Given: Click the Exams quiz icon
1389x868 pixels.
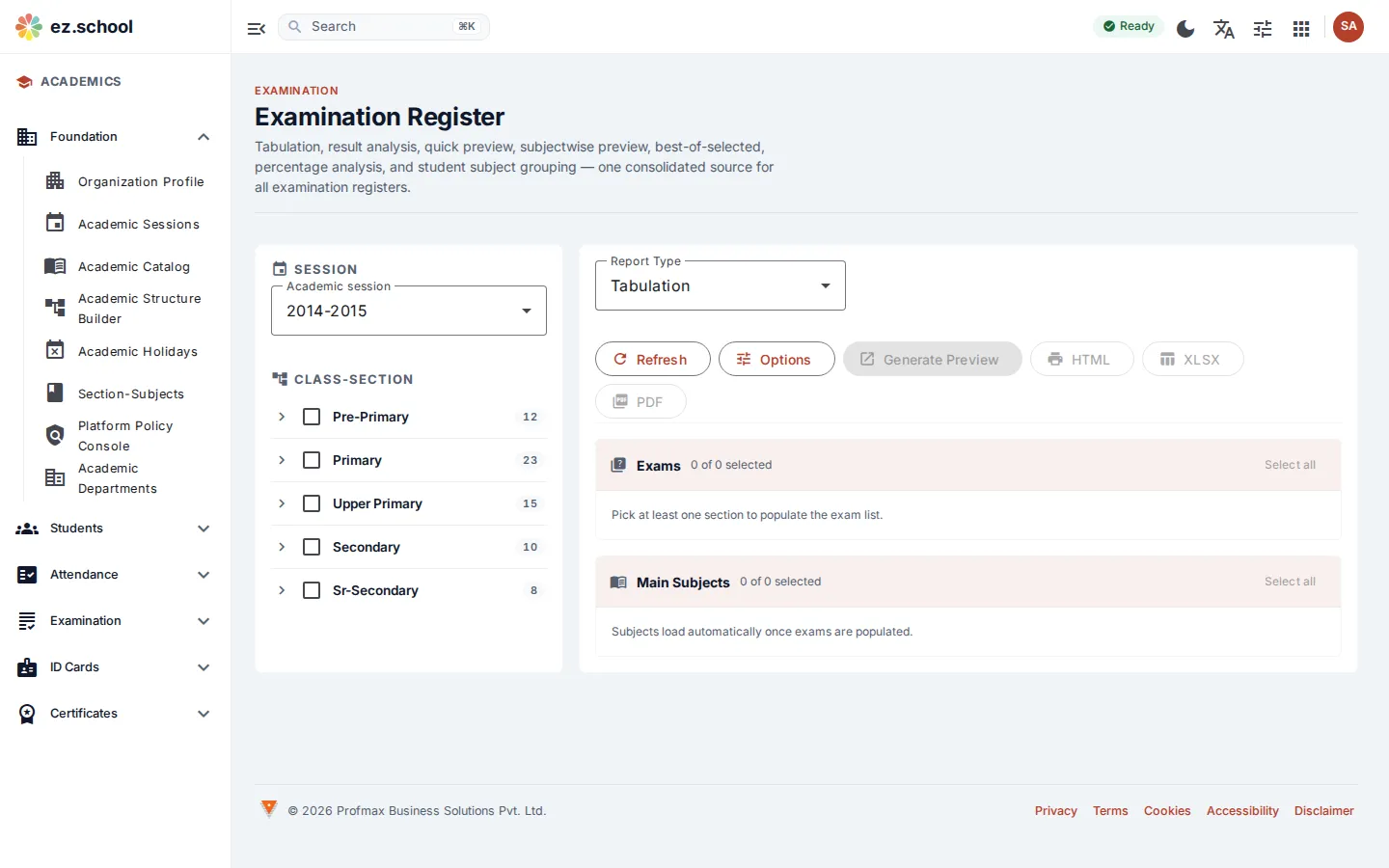Looking at the screenshot, I should [618, 465].
